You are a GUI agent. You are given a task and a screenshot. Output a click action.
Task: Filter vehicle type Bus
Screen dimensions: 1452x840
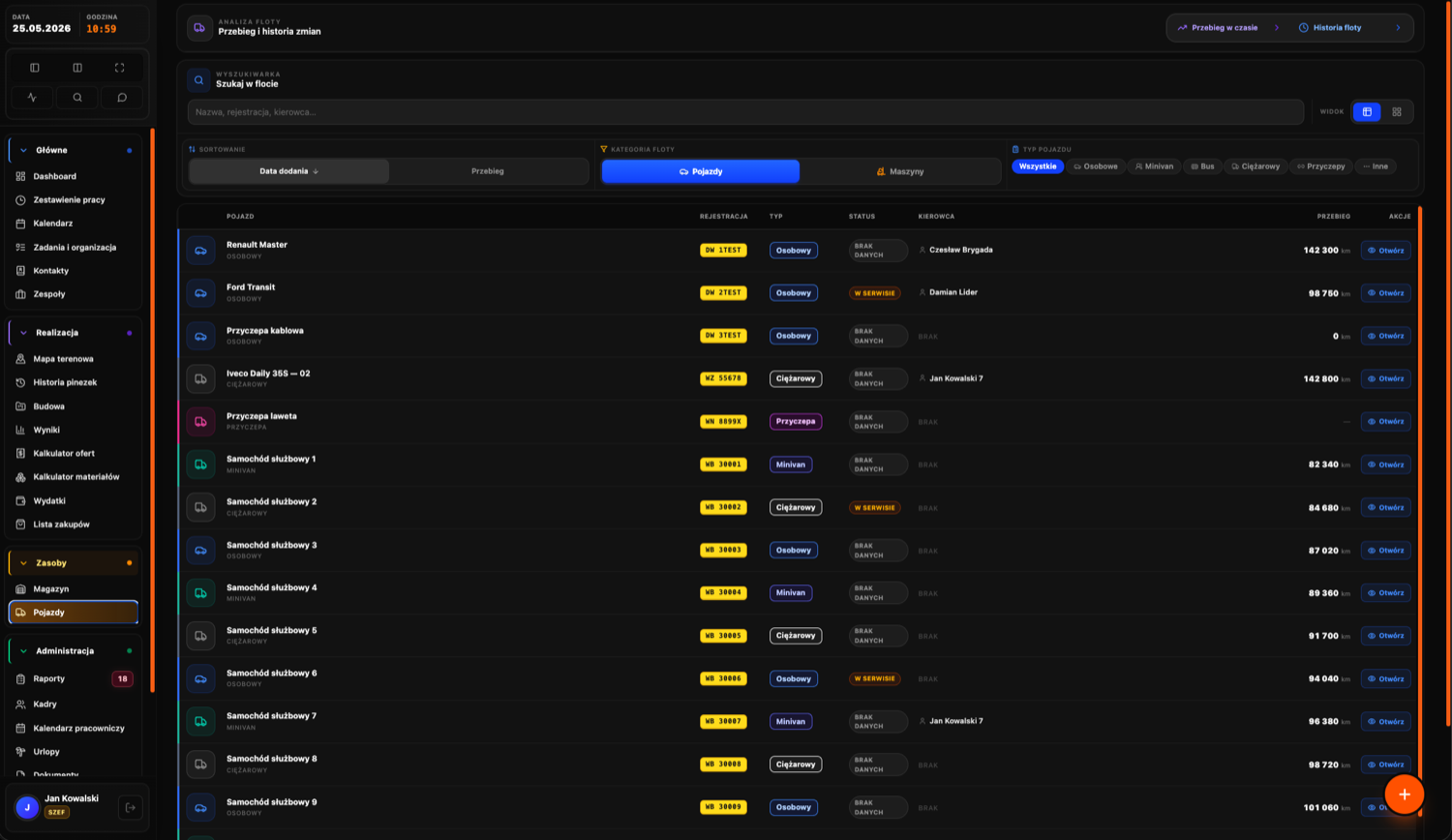tap(1202, 166)
